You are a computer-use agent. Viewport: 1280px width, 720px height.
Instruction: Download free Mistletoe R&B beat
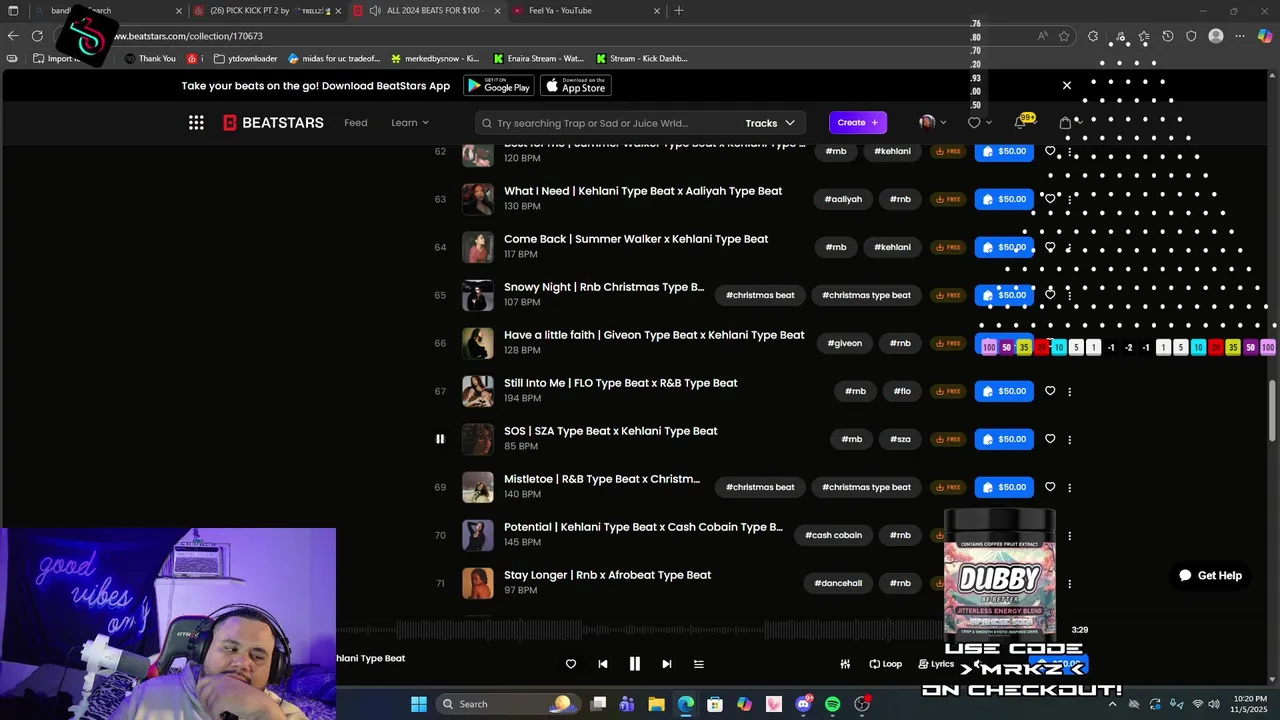(947, 487)
